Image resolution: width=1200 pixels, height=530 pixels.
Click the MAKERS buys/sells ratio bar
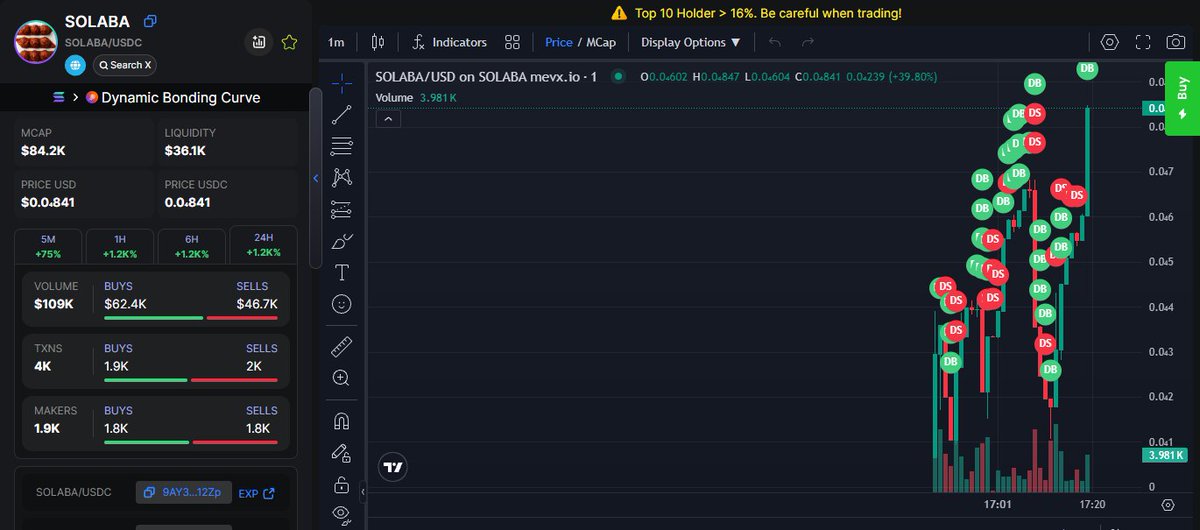click(191, 442)
